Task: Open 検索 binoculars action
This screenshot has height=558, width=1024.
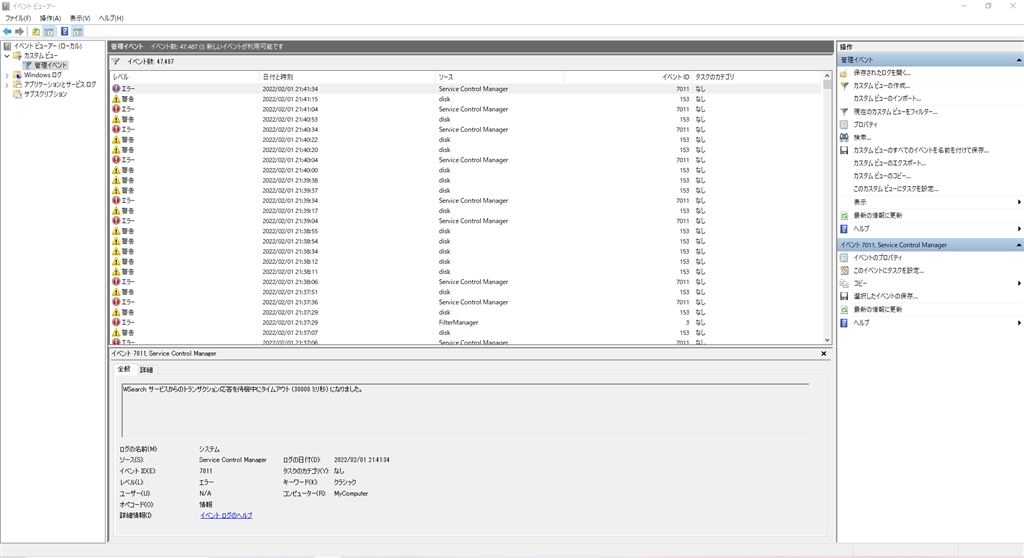Action: pyautogui.click(x=862, y=137)
